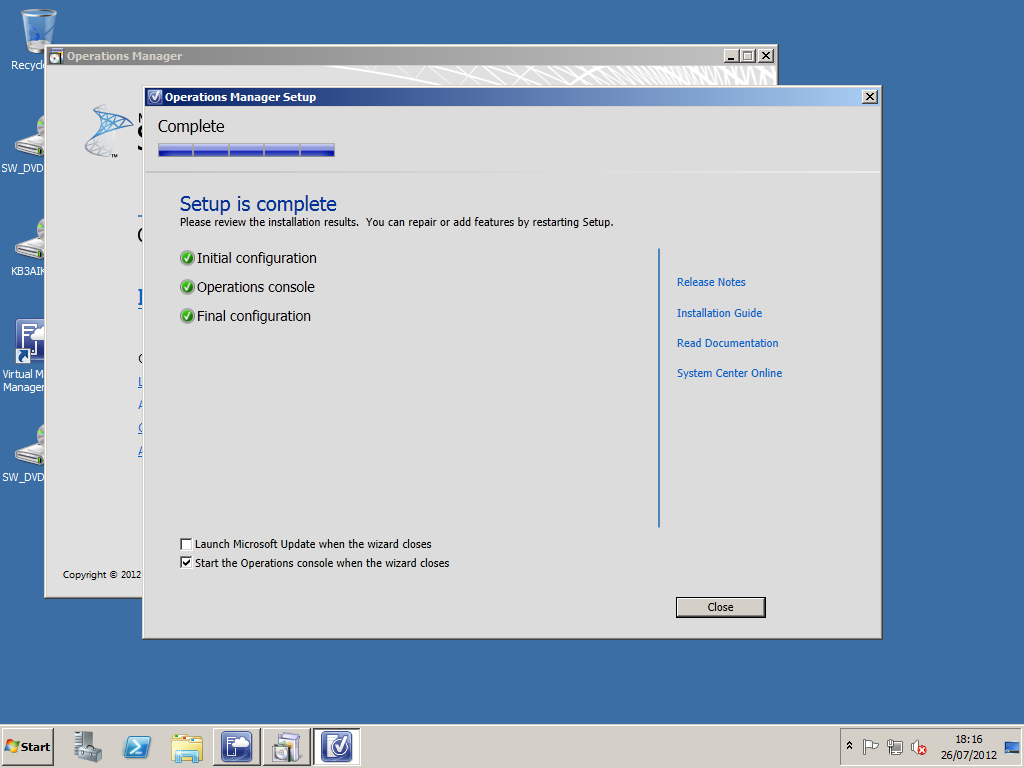Click the Close button in setup wizard
This screenshot has width=1024, height=768.
click(720, 607)
